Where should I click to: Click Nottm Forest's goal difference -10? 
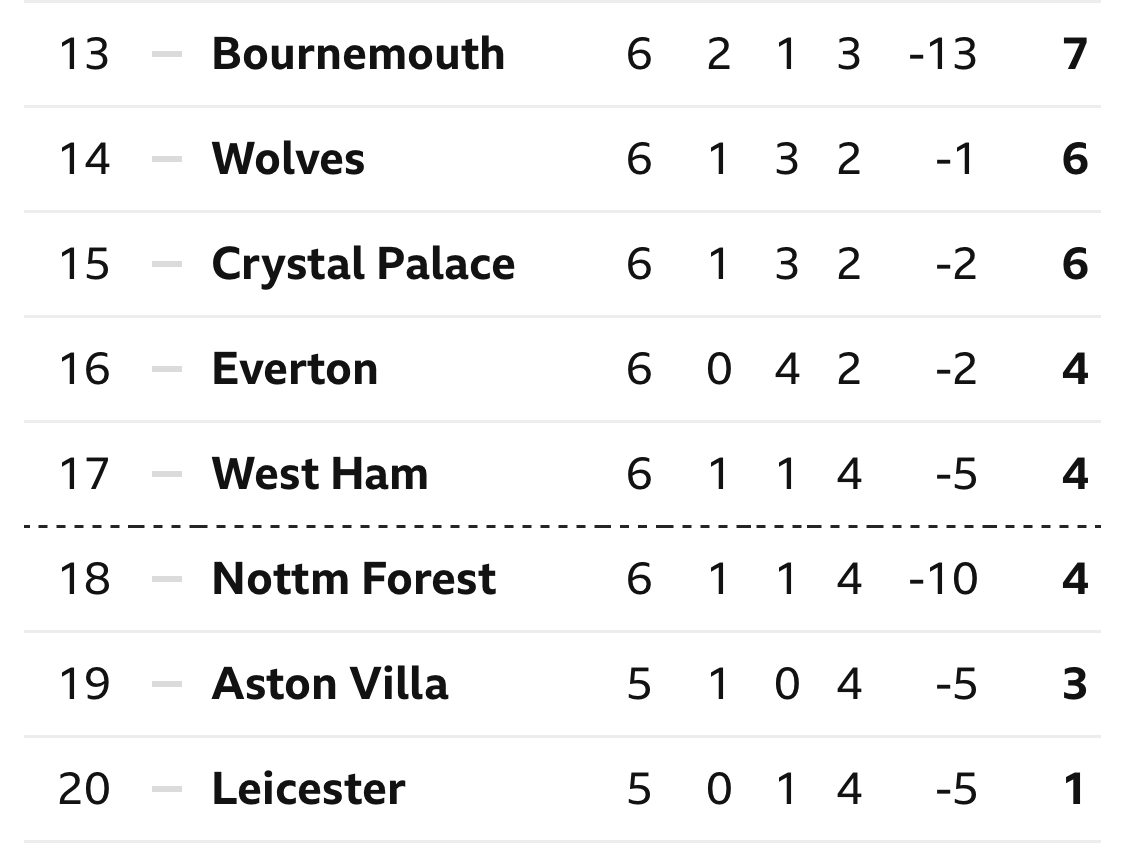click(x=943, y=579)
